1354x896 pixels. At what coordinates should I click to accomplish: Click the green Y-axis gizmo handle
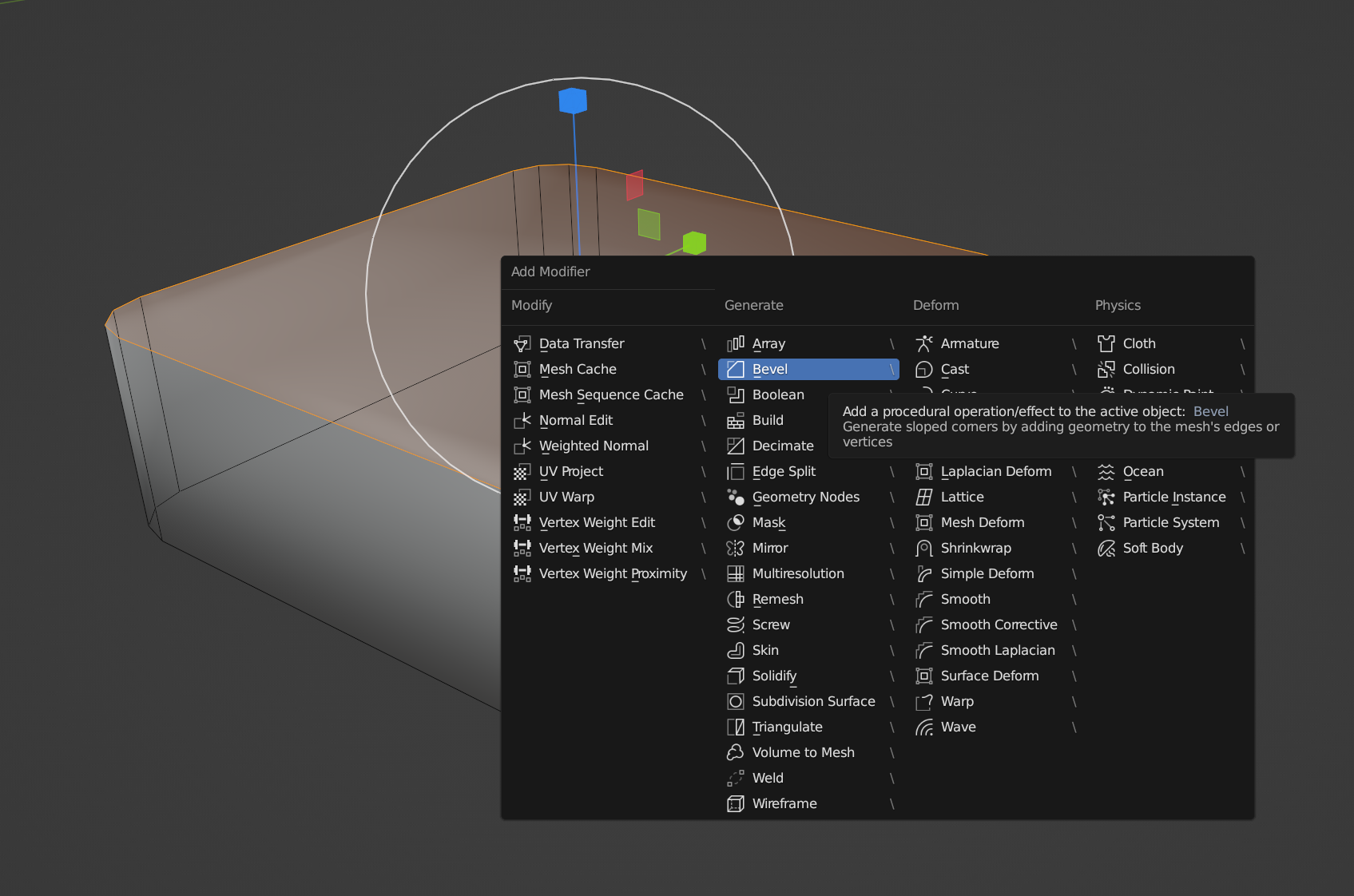point(694,243)
